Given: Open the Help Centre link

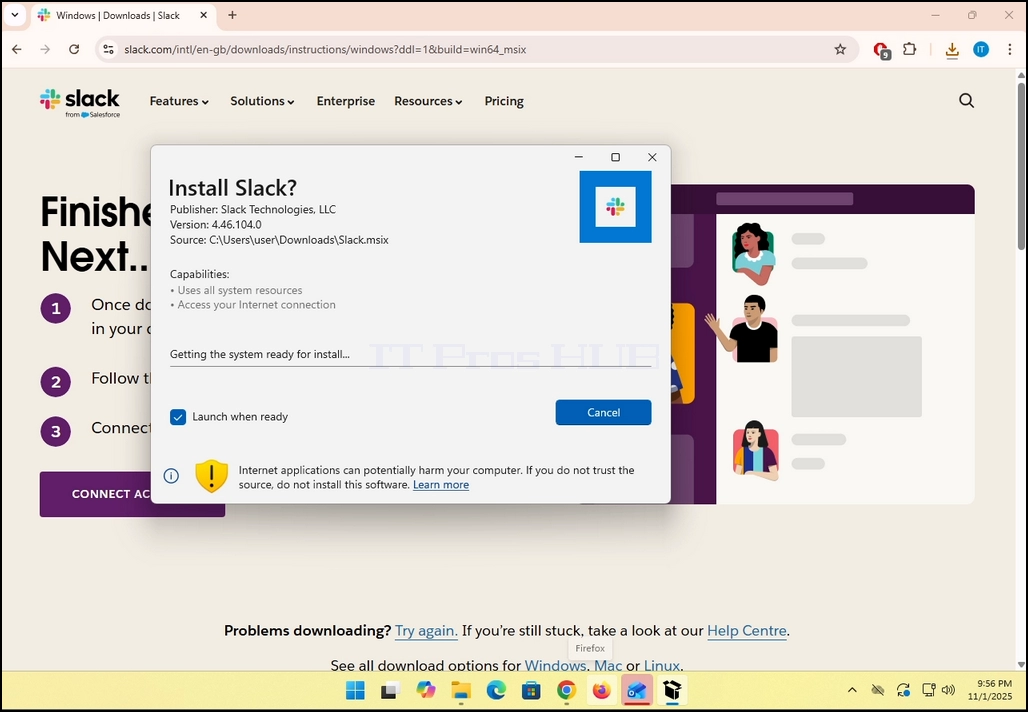Looking at the screenshot, I should pyautogui.click(x=747, y=631).
